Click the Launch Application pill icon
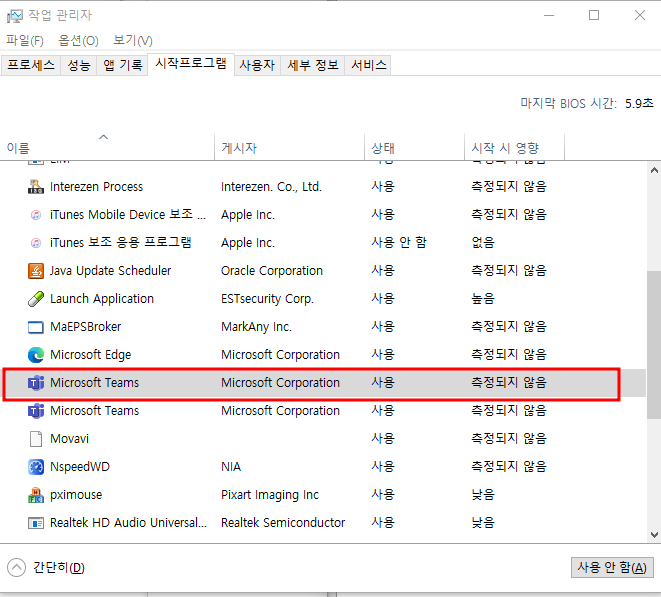Viewport: 661px width, 597px height. [36, 298]
